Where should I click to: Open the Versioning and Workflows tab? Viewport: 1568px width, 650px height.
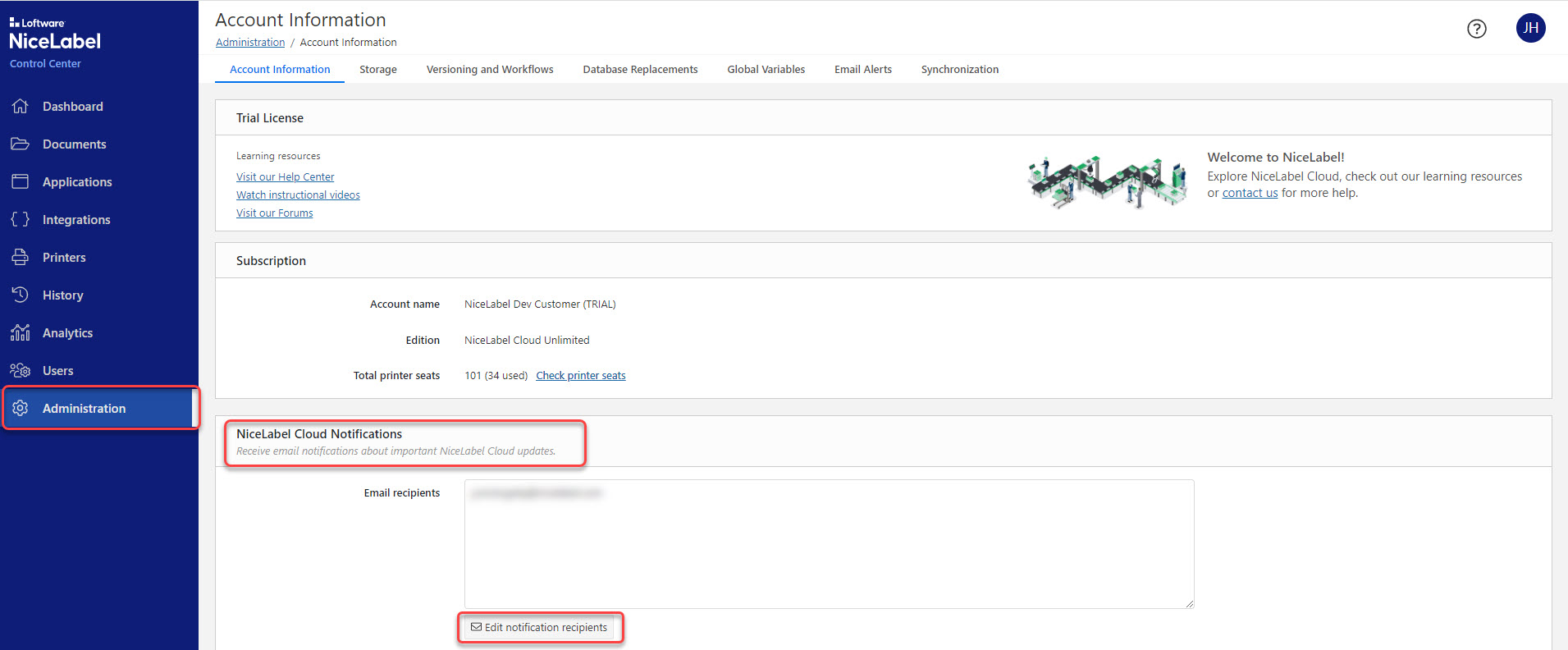click(x=490, y=70)
